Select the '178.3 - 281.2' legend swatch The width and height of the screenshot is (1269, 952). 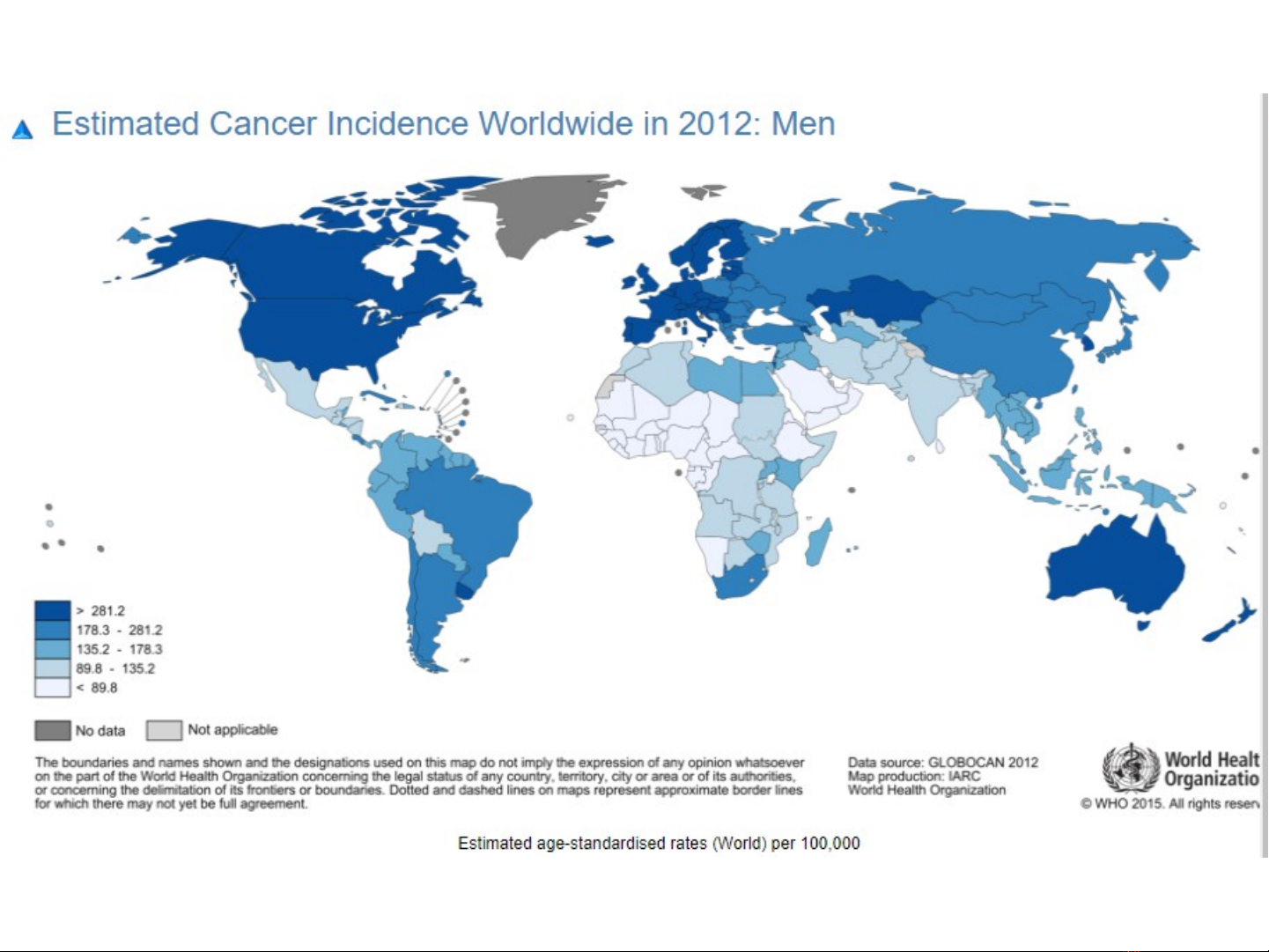pos(52,631)
